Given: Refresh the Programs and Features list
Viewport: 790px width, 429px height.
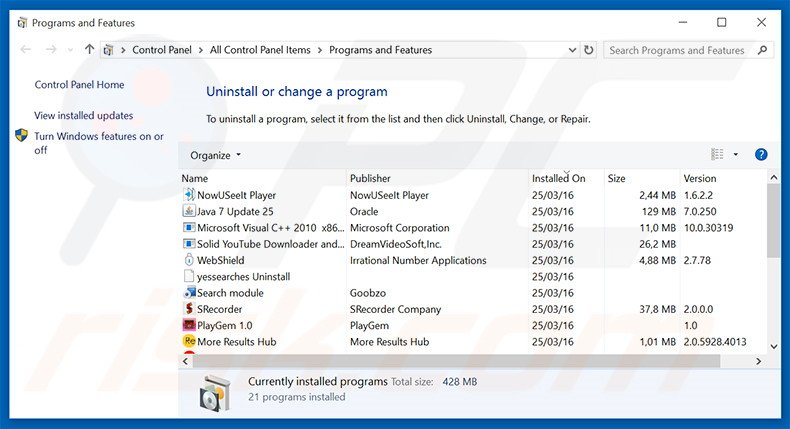Looking at the screenshot, I should coord(588,50).
